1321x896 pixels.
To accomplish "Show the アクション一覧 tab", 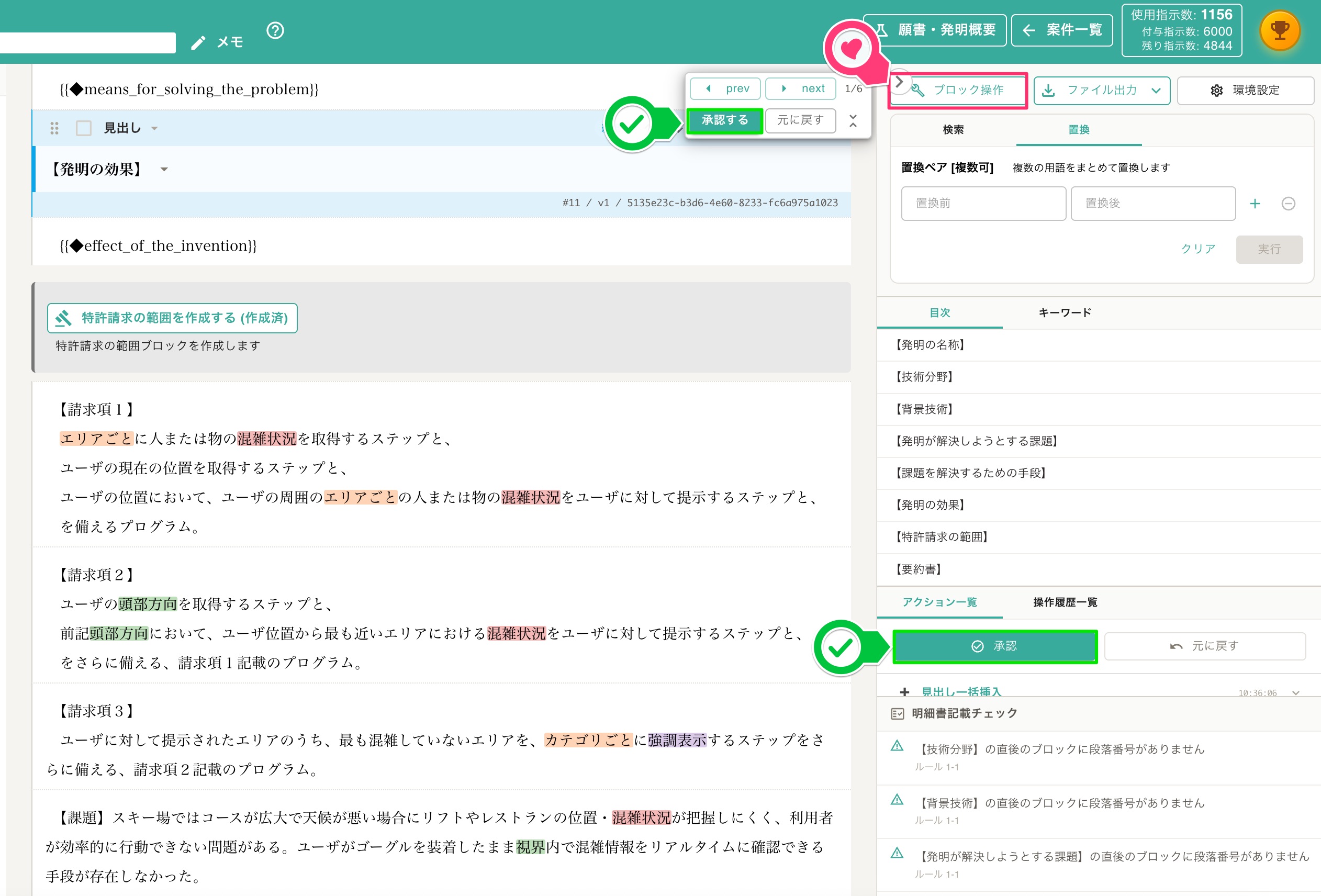I will [x=939, y=602].
